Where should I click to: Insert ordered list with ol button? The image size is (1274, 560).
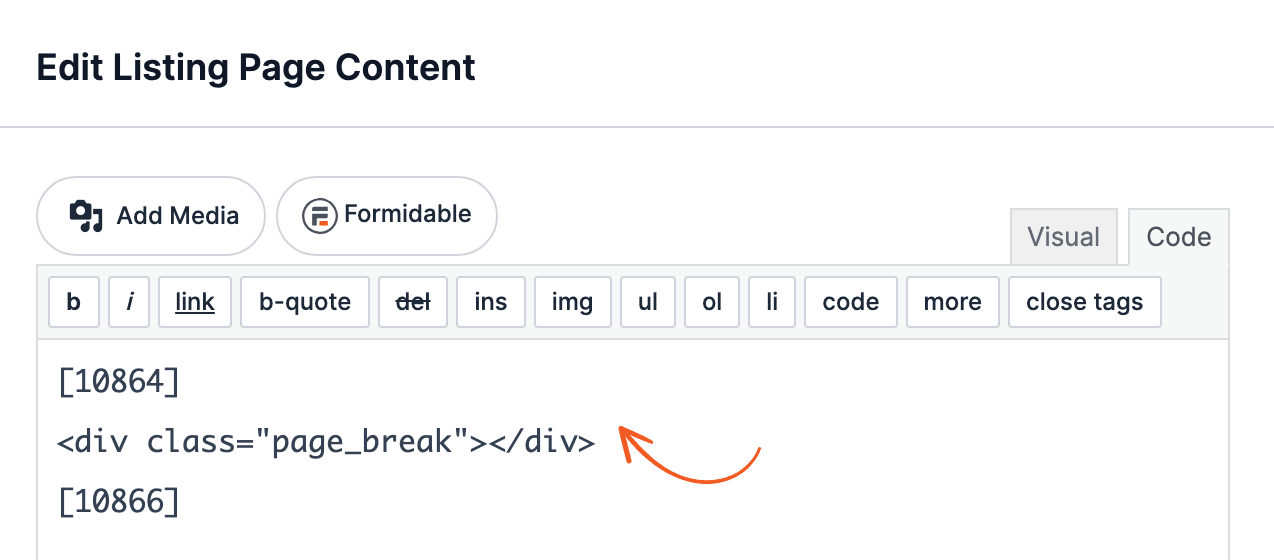point(712,302)
